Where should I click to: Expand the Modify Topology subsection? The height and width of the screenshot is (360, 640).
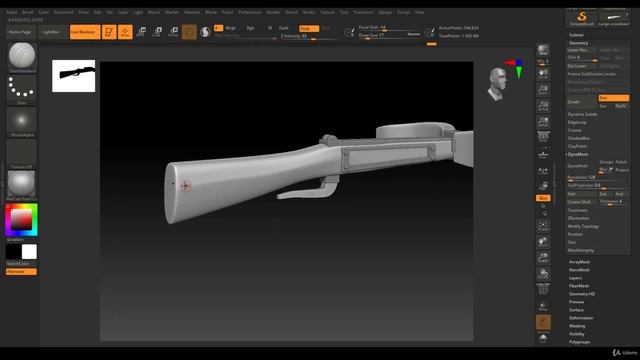pos(583,227)
